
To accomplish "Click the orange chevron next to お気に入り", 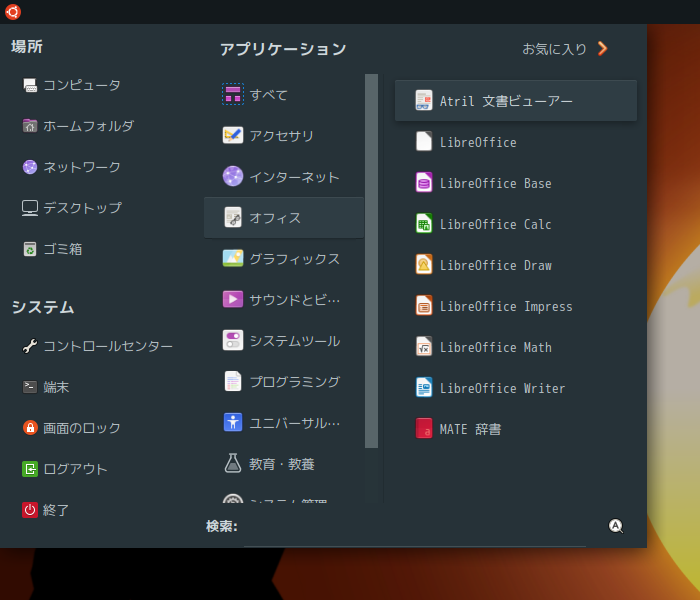I will (603, 48).
